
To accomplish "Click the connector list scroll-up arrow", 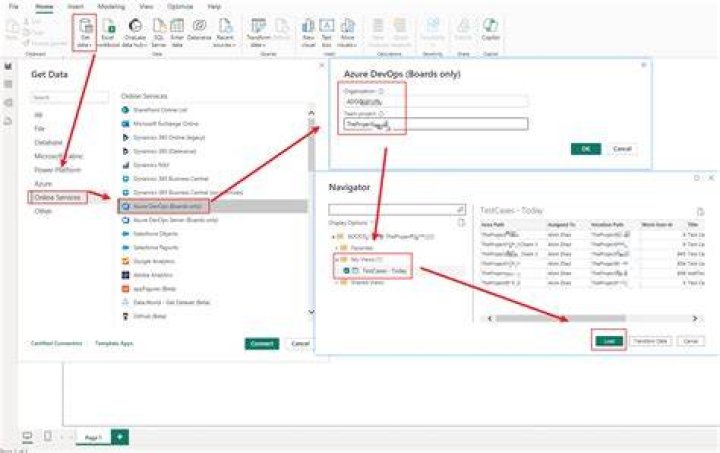I will tap(311, 112).
